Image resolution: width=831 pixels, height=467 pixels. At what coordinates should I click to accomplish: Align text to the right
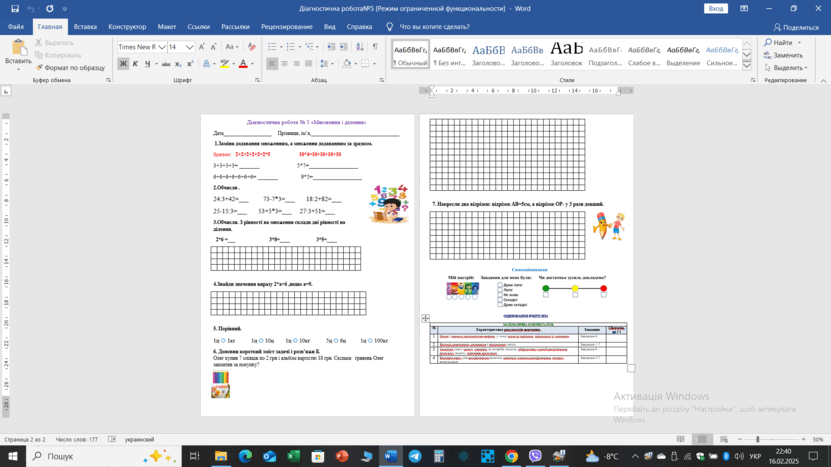point(296,64)
